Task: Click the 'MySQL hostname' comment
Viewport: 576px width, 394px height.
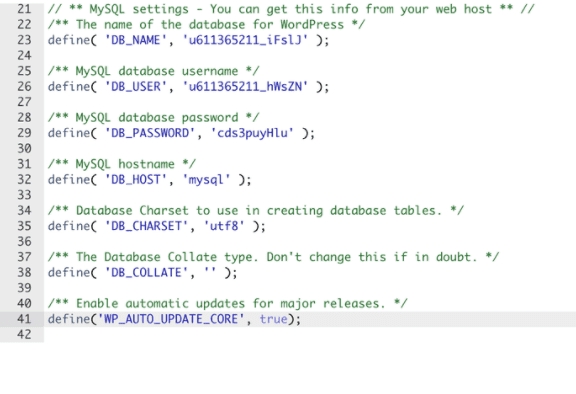Action: (122, 164)
